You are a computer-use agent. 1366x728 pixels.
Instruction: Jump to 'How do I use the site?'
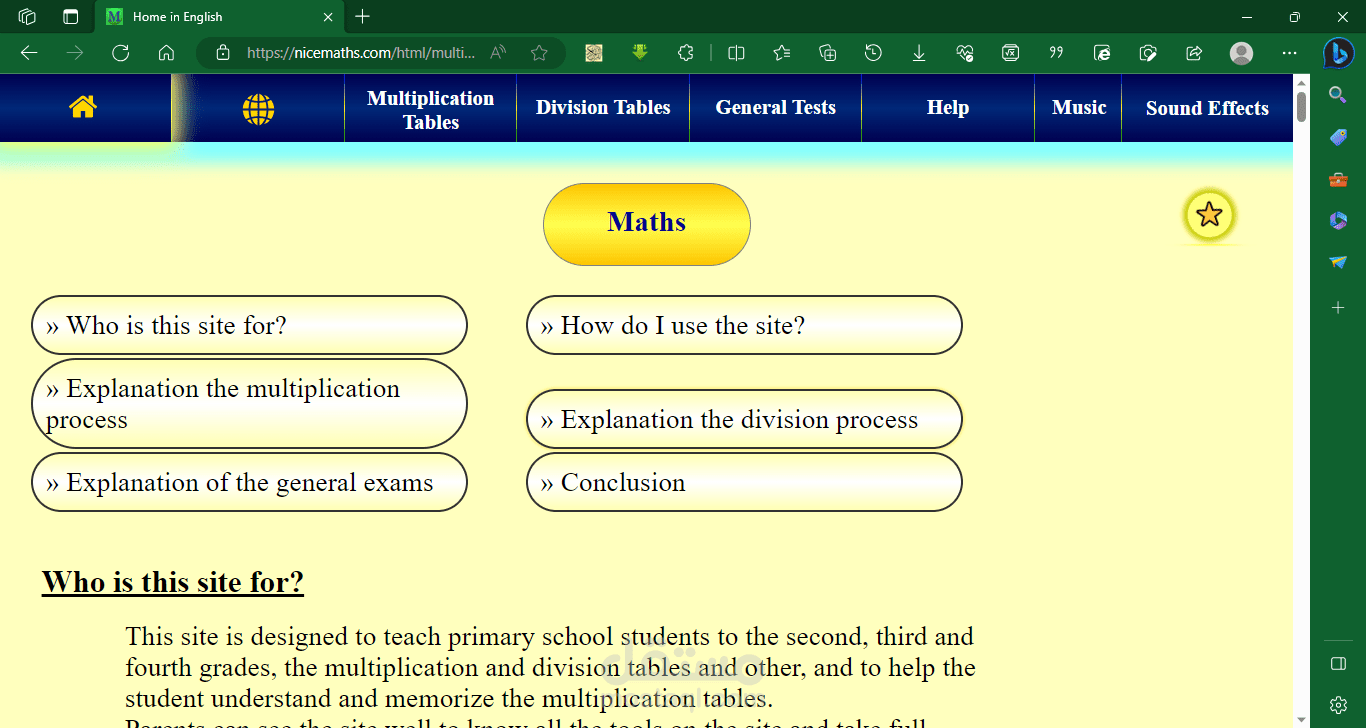[x=744, y=325]
